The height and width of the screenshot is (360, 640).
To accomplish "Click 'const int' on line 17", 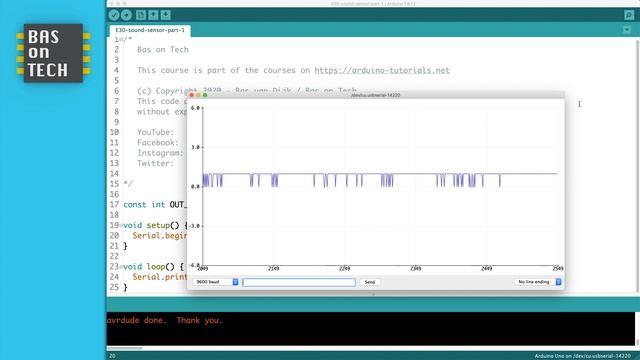I will [x=144, y=204].
